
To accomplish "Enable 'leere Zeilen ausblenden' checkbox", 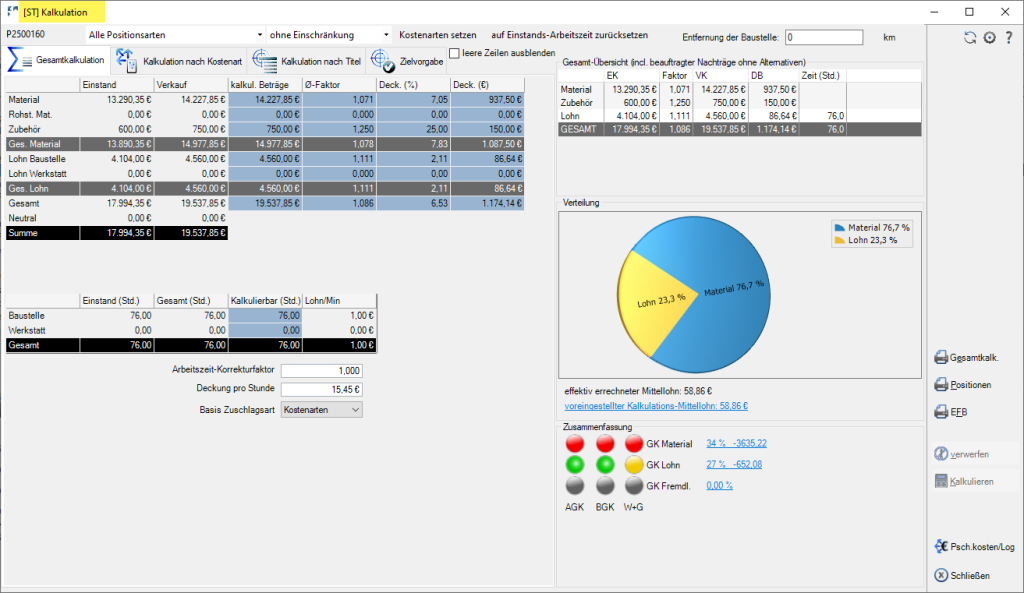I will [455, 54].
